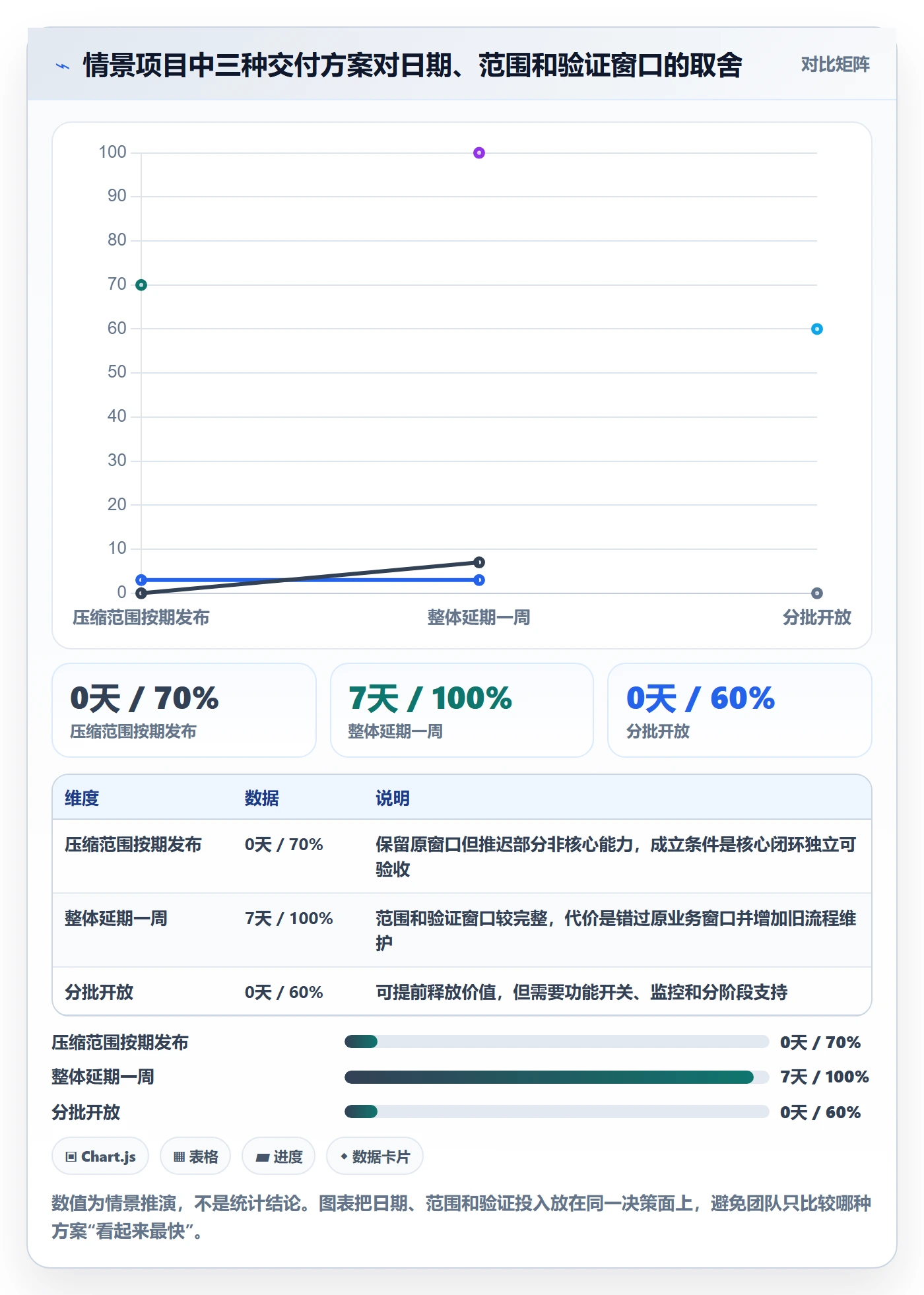The image size is (924, 1295).
Task: Click the purple data point at 100
Action: (x=479, y=153)
